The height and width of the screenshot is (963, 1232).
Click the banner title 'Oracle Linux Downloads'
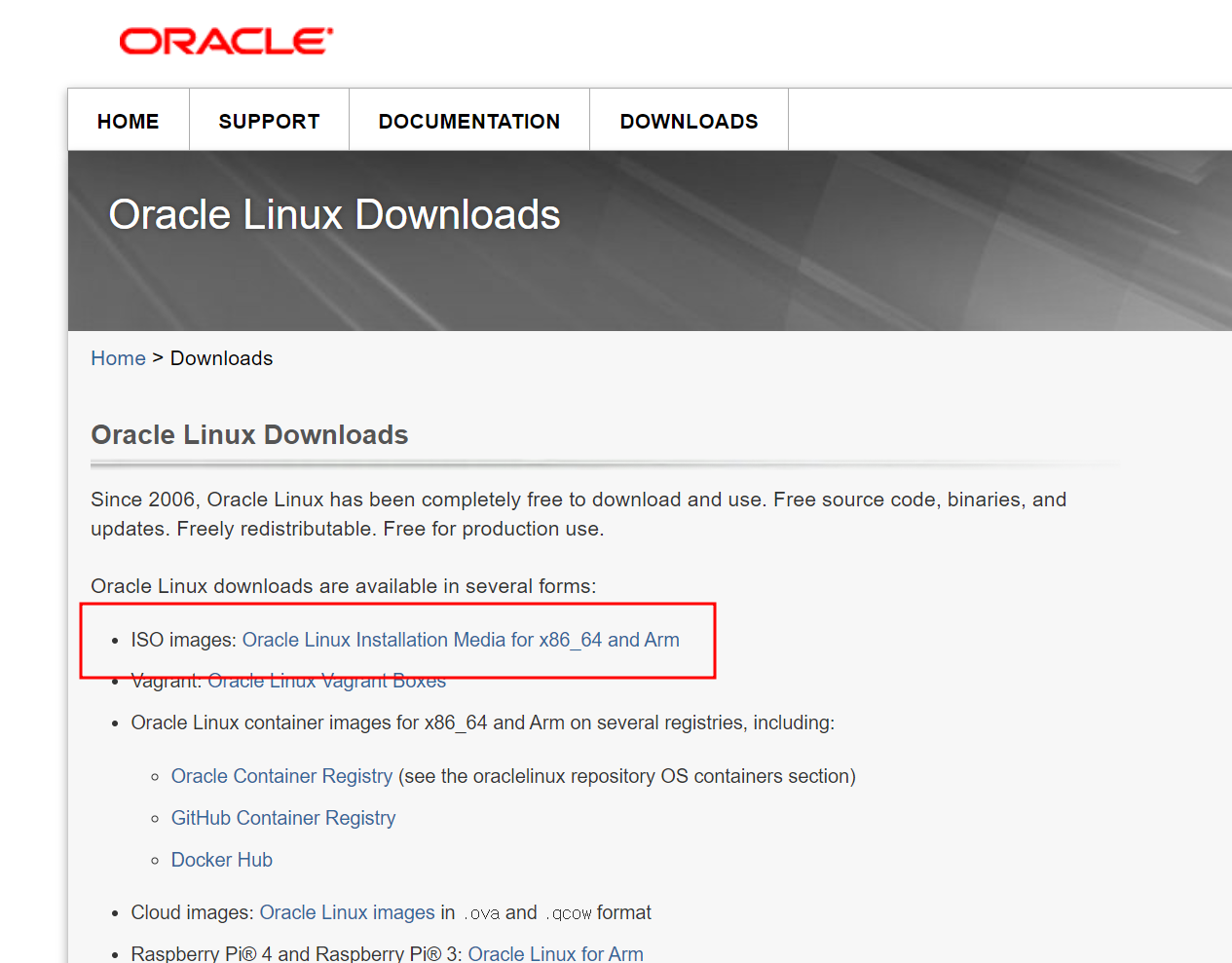334,214
